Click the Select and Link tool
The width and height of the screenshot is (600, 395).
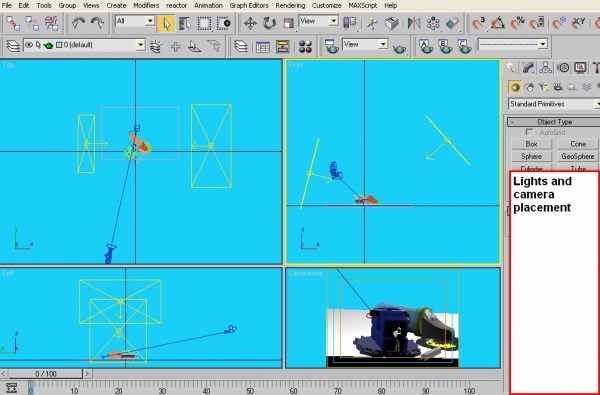[x=13, y=23]
